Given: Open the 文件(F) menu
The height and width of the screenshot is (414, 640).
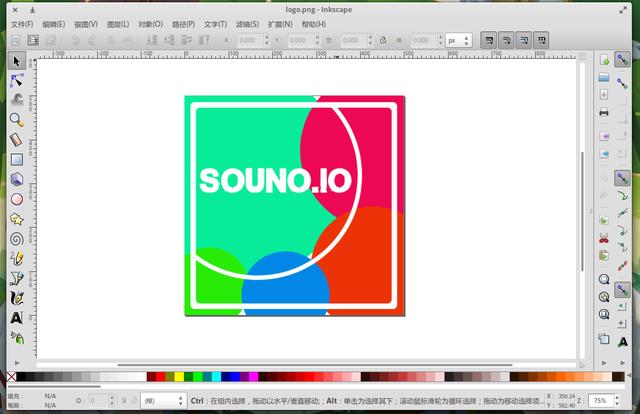Looking at the screenshot, I should click(22, 24).
